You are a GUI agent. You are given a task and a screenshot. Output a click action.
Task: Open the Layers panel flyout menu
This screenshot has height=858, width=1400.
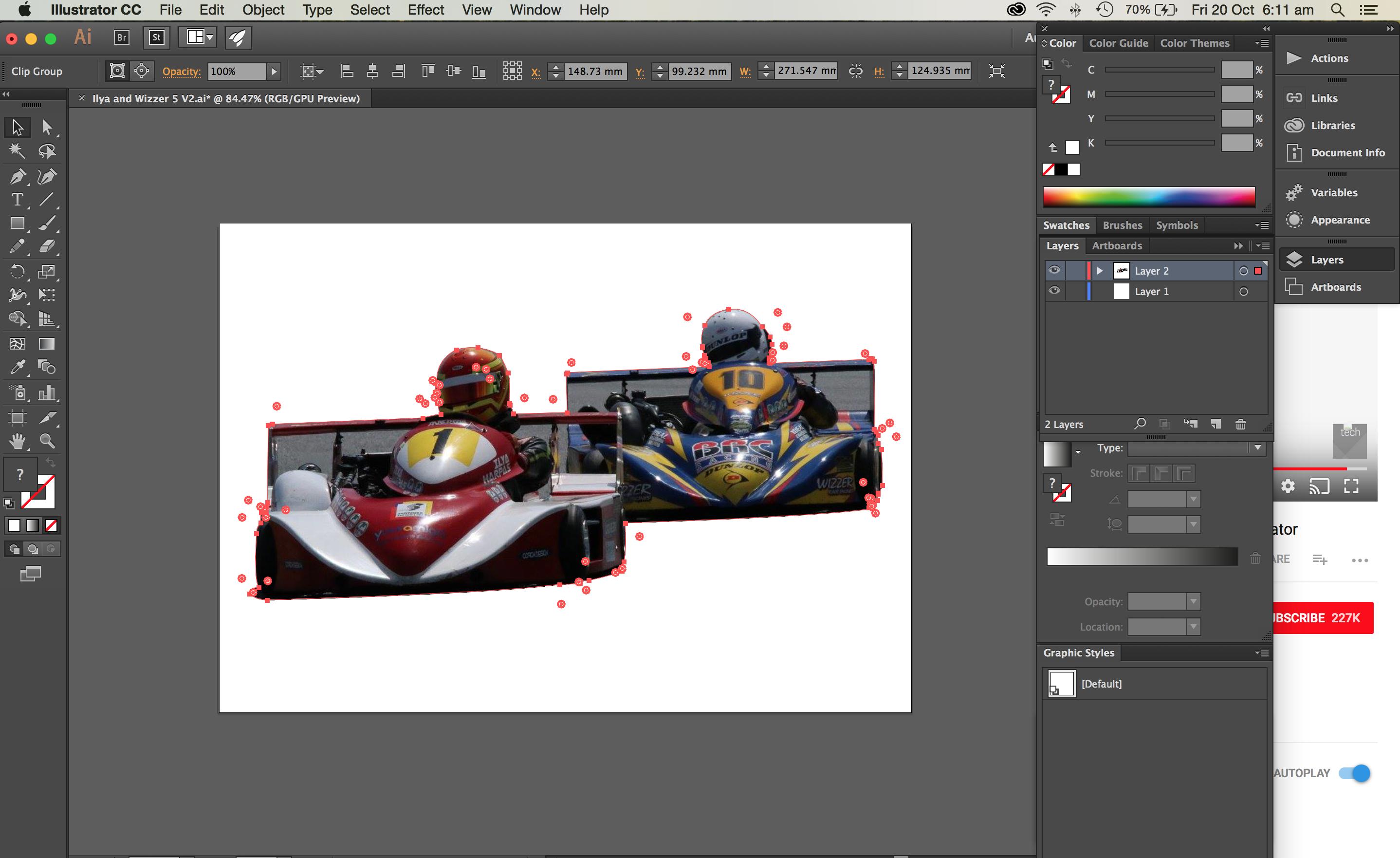pos(1263,245)
